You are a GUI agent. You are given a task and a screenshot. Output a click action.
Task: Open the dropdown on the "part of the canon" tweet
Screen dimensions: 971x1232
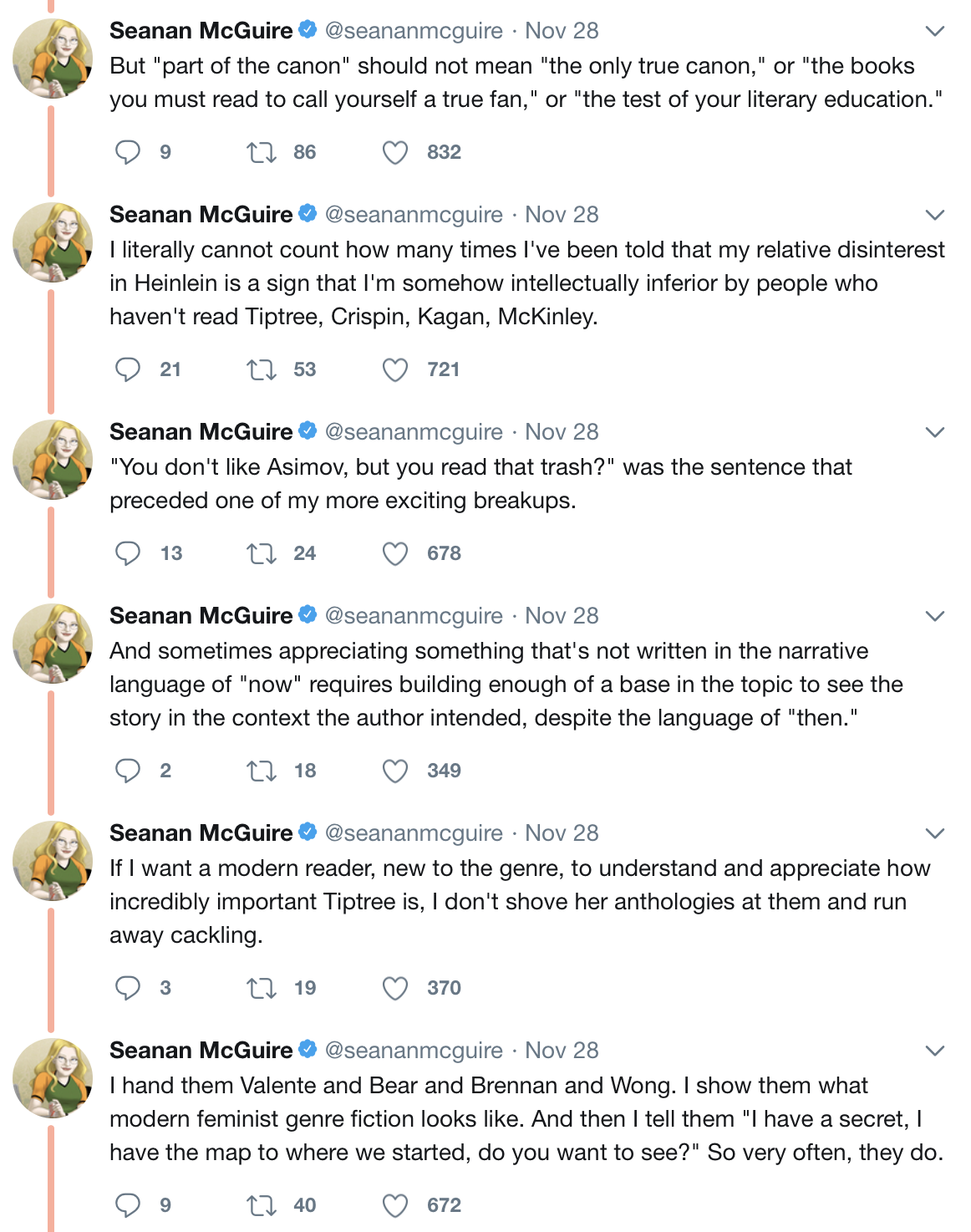(x=935, y=32)
